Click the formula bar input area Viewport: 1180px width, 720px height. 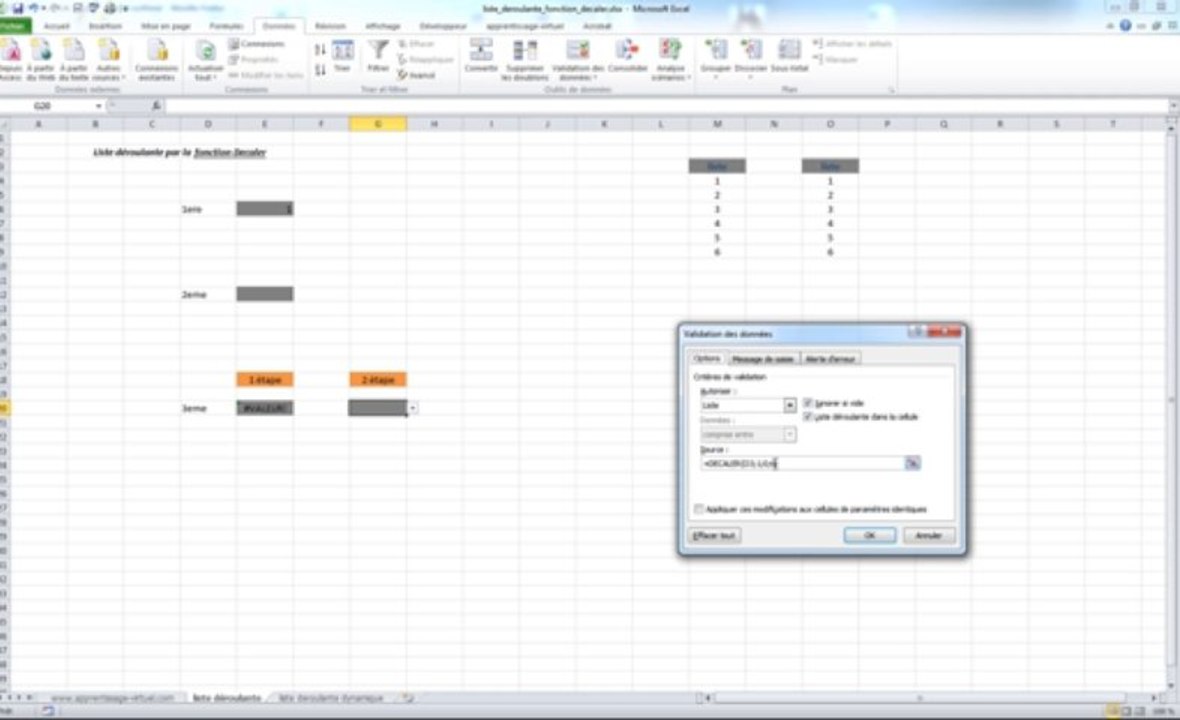point(666,106)
